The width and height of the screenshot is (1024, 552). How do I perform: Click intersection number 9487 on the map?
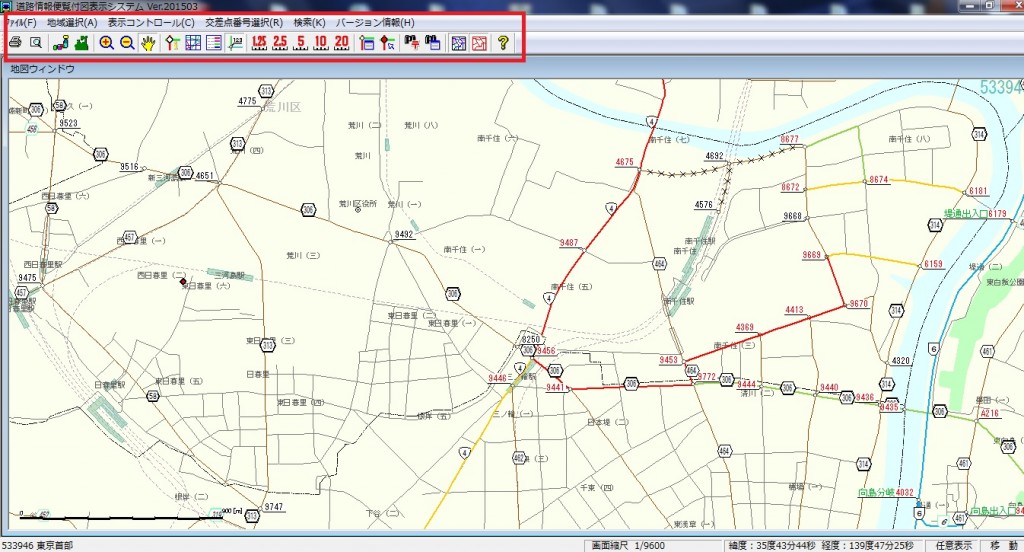[x=569, y=242]
